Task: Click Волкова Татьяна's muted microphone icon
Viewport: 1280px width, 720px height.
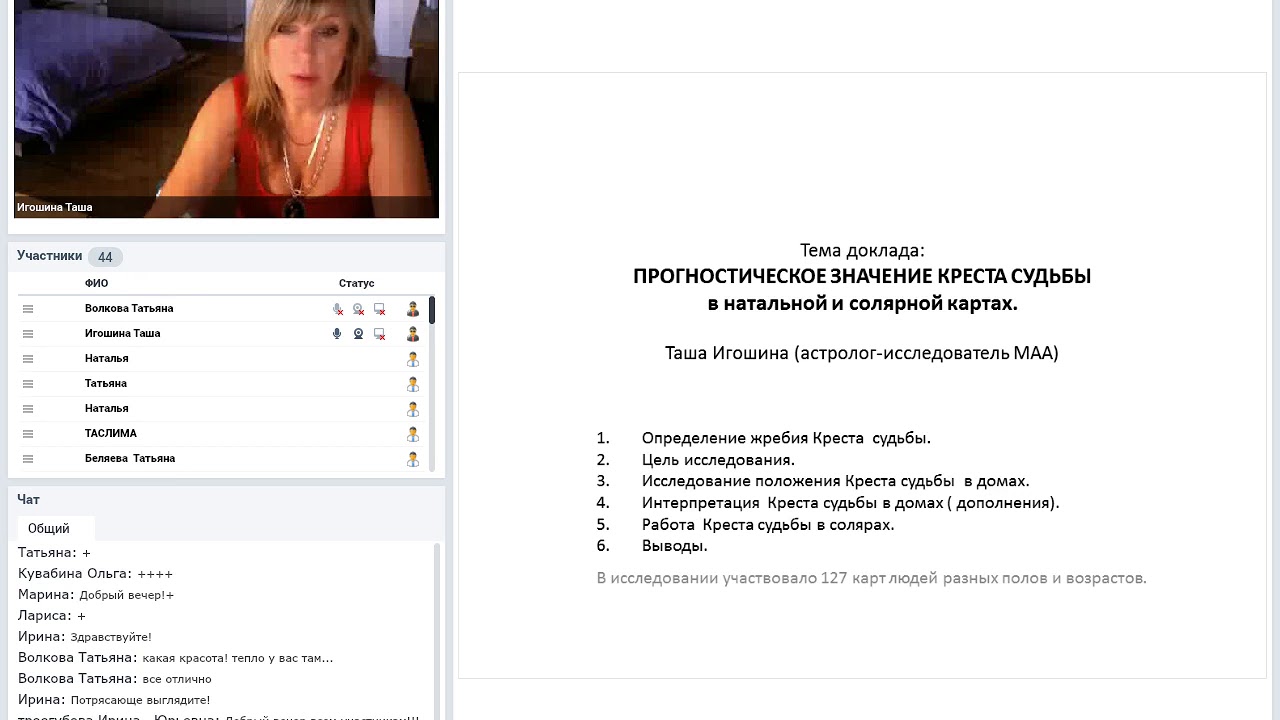Action: (x=338, y=309)
